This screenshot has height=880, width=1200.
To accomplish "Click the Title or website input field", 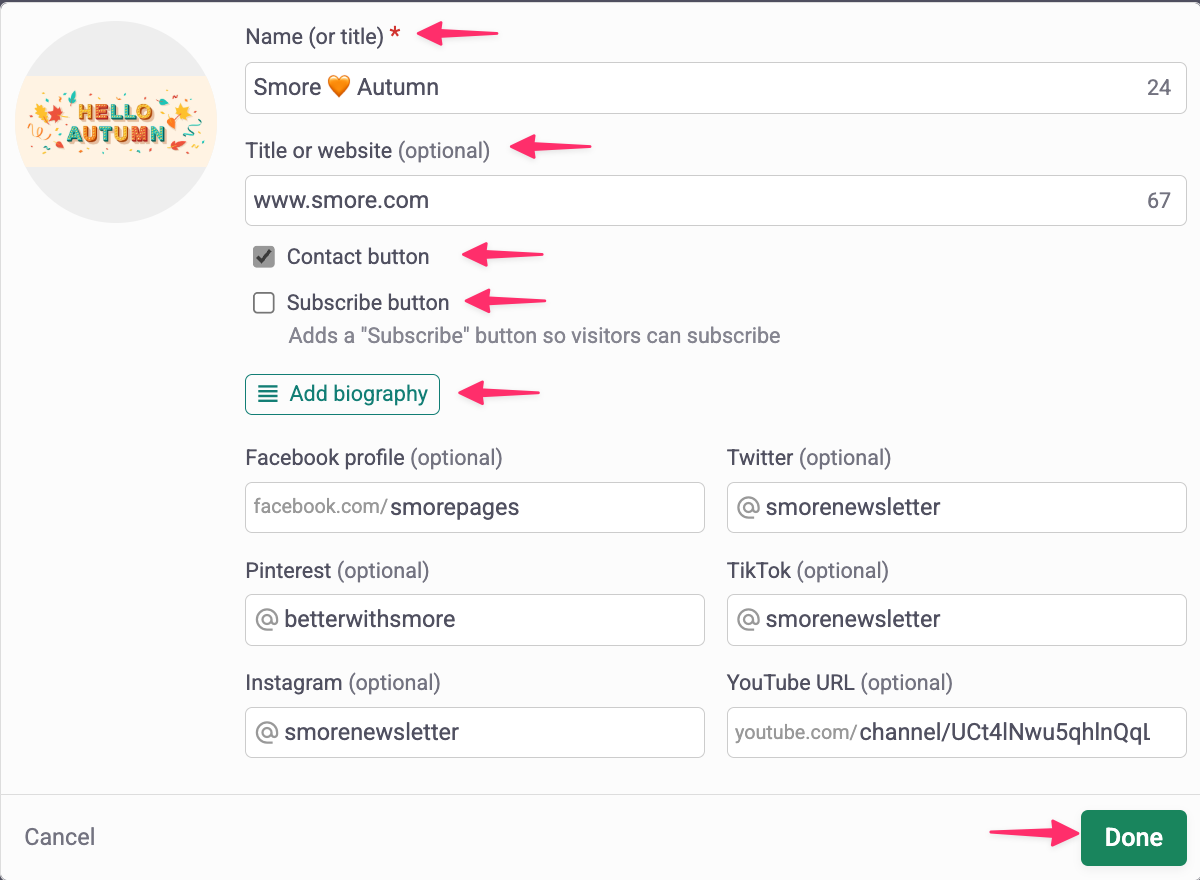I will click(x=690, y=201).
